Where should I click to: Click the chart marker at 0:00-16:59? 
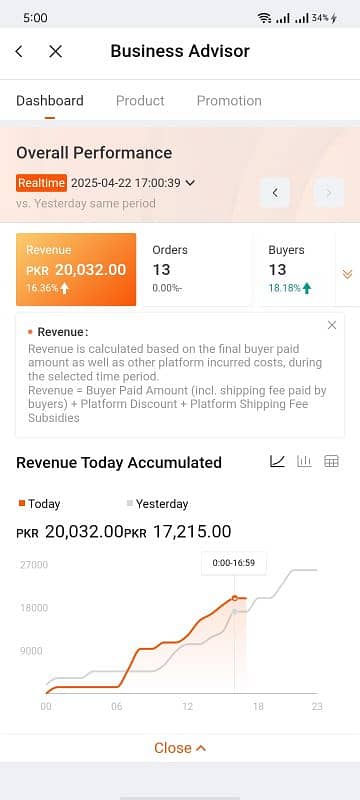[235, 598]
